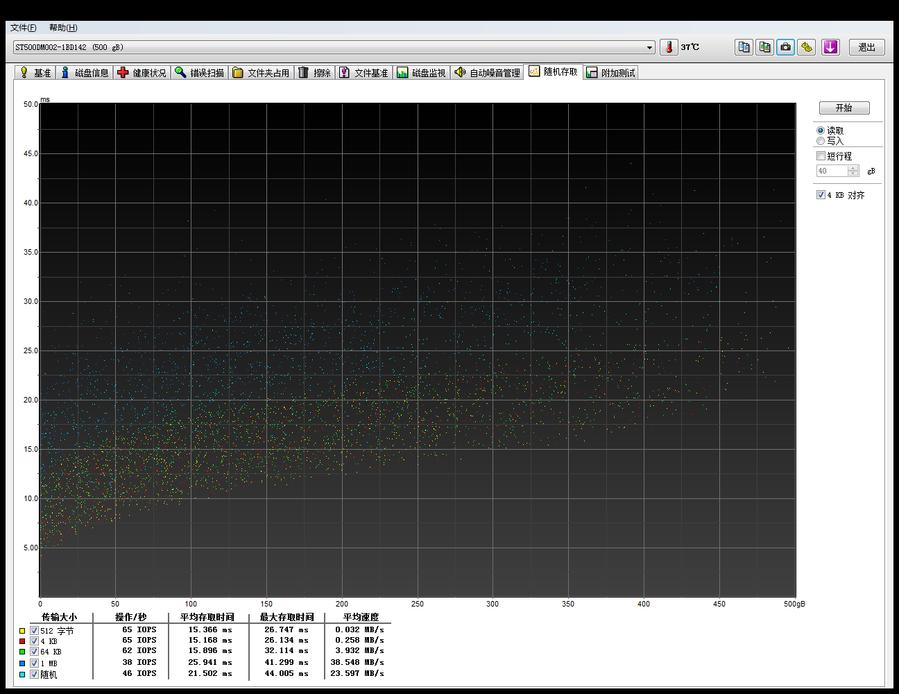Click the copy text to clipboard icon
The image size is (899, 694).
pyautogui.click(x=744, y=47)
